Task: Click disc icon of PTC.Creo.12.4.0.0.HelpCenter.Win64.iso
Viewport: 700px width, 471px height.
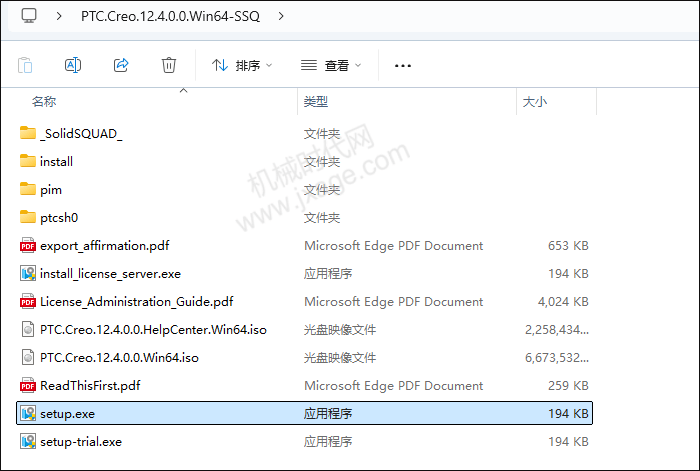Action: point(28,329)
